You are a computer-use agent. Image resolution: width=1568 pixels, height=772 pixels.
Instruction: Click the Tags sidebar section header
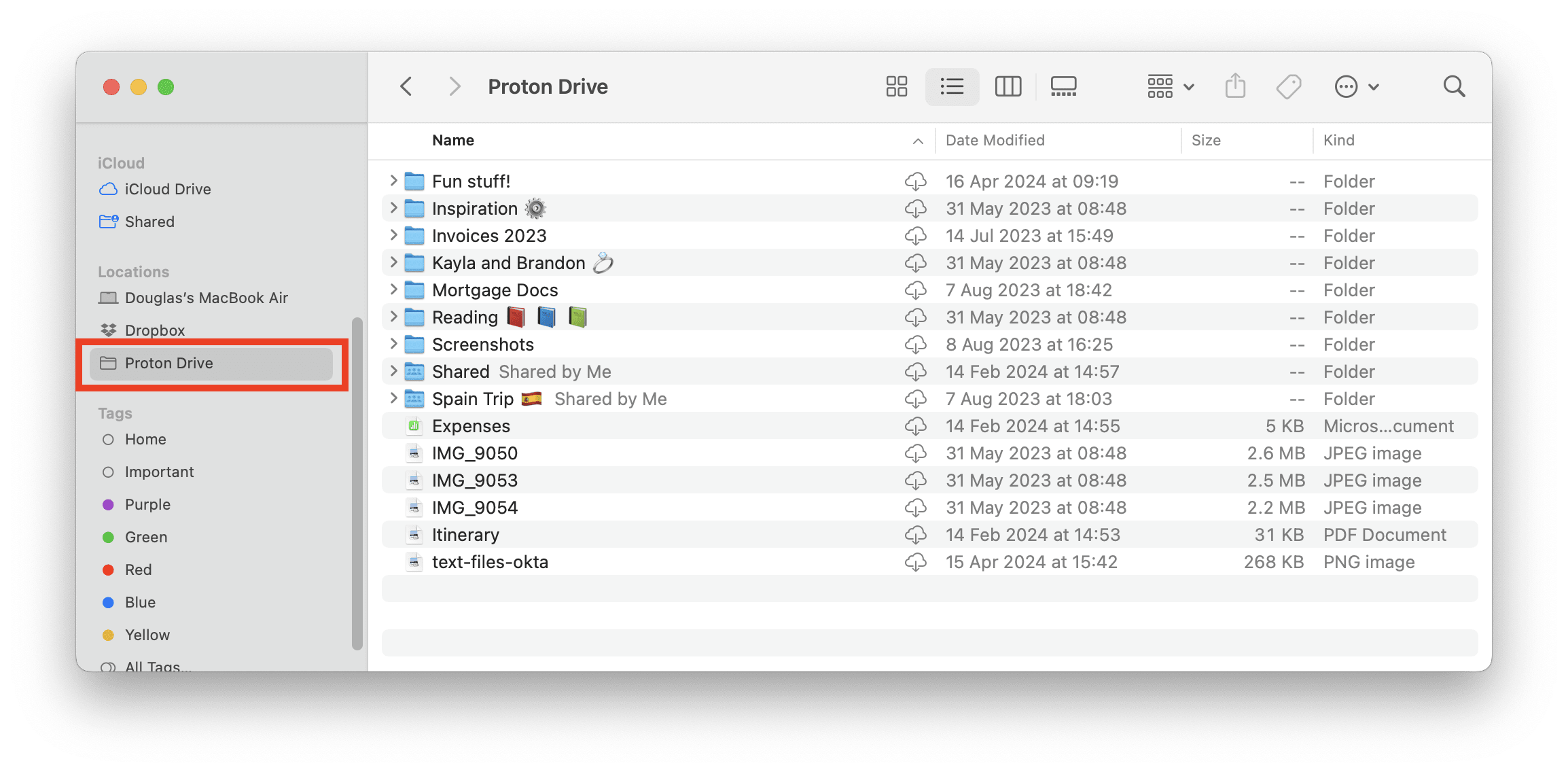pos(115,413)
